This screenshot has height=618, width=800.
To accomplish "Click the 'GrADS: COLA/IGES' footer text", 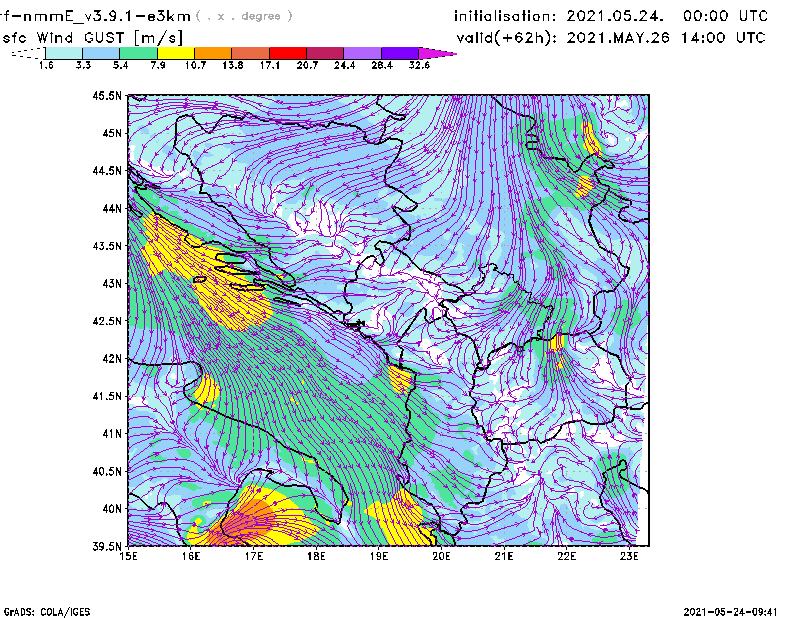I will [x=47, y=612].
